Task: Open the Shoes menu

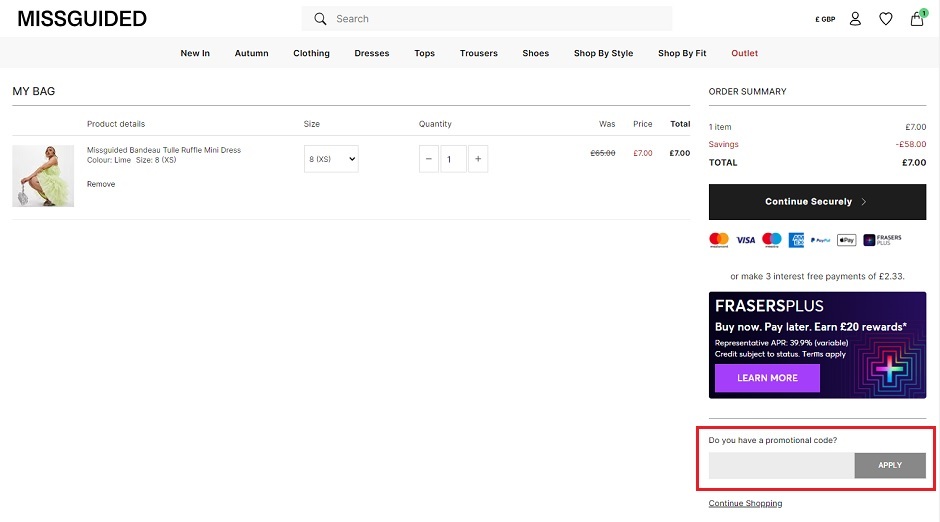Action: click(x=535, y=53)
